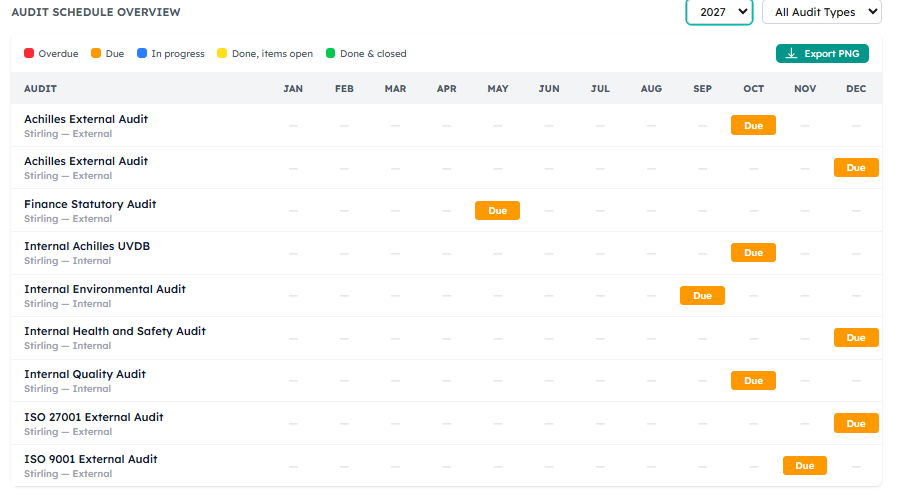Click the Internal Quality Audit October Due badge
Screen dimensions: 897x497
tap(753, 380)
